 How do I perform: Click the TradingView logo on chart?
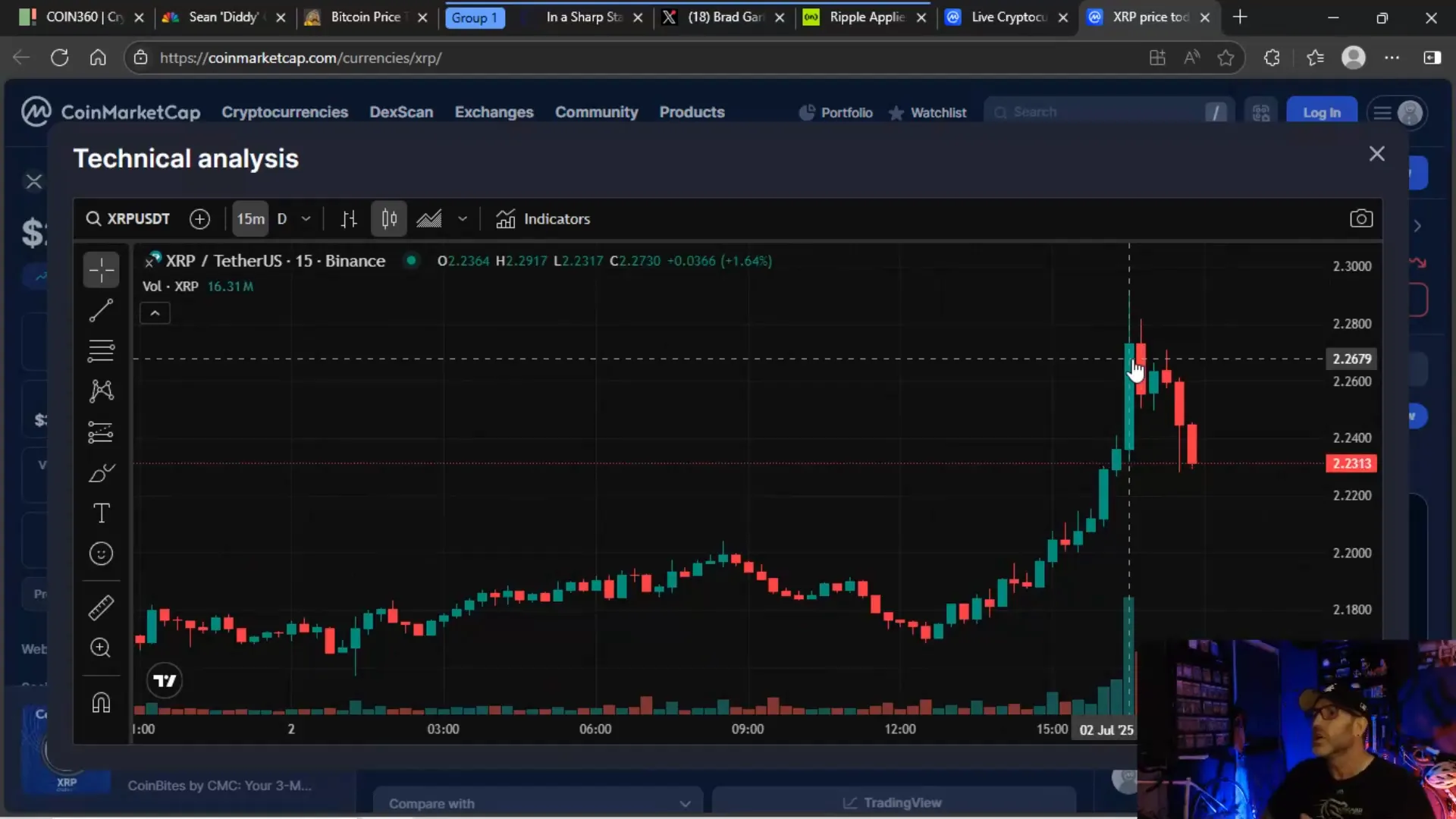[165, 681]
